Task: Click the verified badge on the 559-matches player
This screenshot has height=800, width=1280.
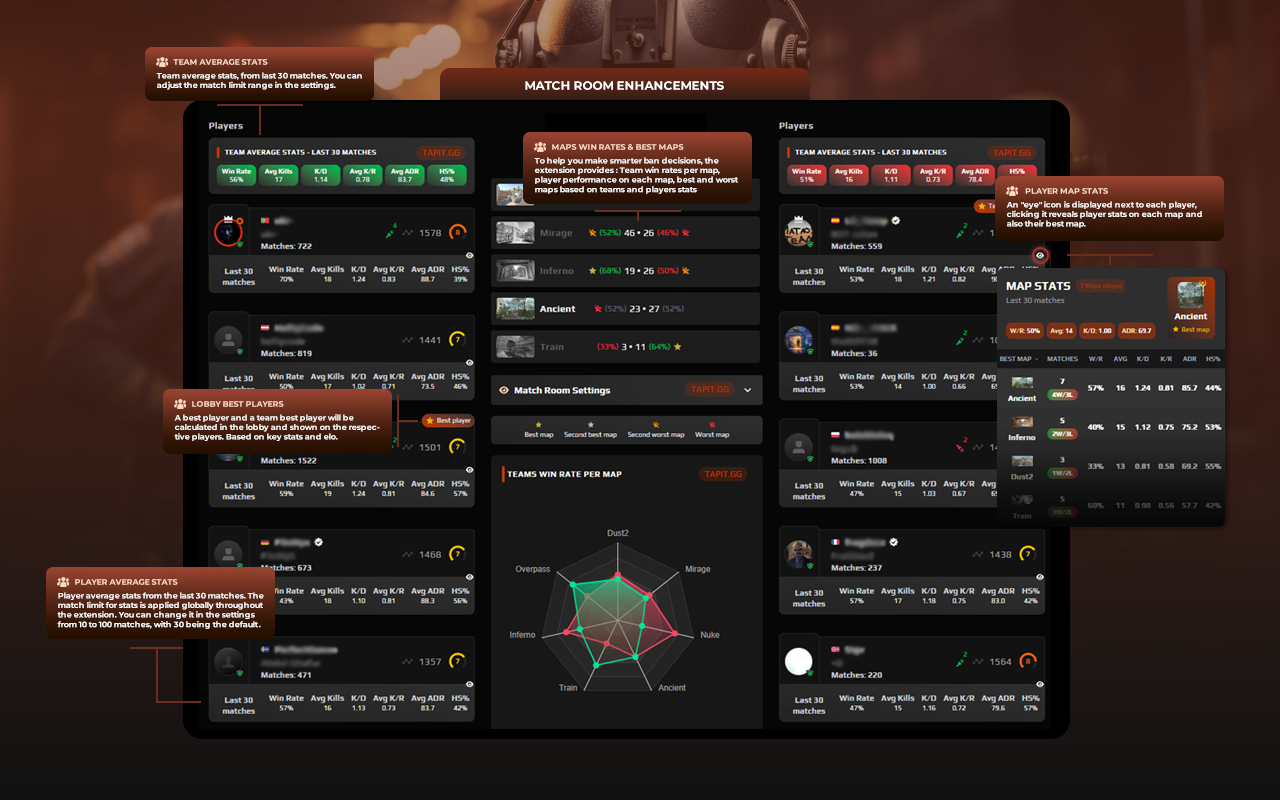Action: pos(896,220)
